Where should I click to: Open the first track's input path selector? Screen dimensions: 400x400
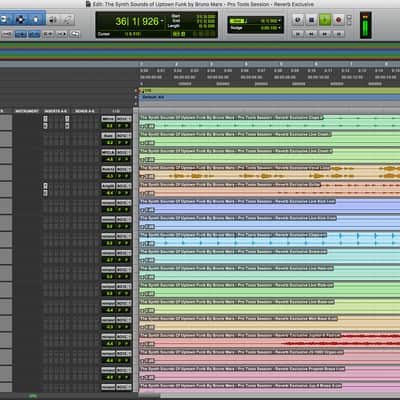(x=108, y=119)
